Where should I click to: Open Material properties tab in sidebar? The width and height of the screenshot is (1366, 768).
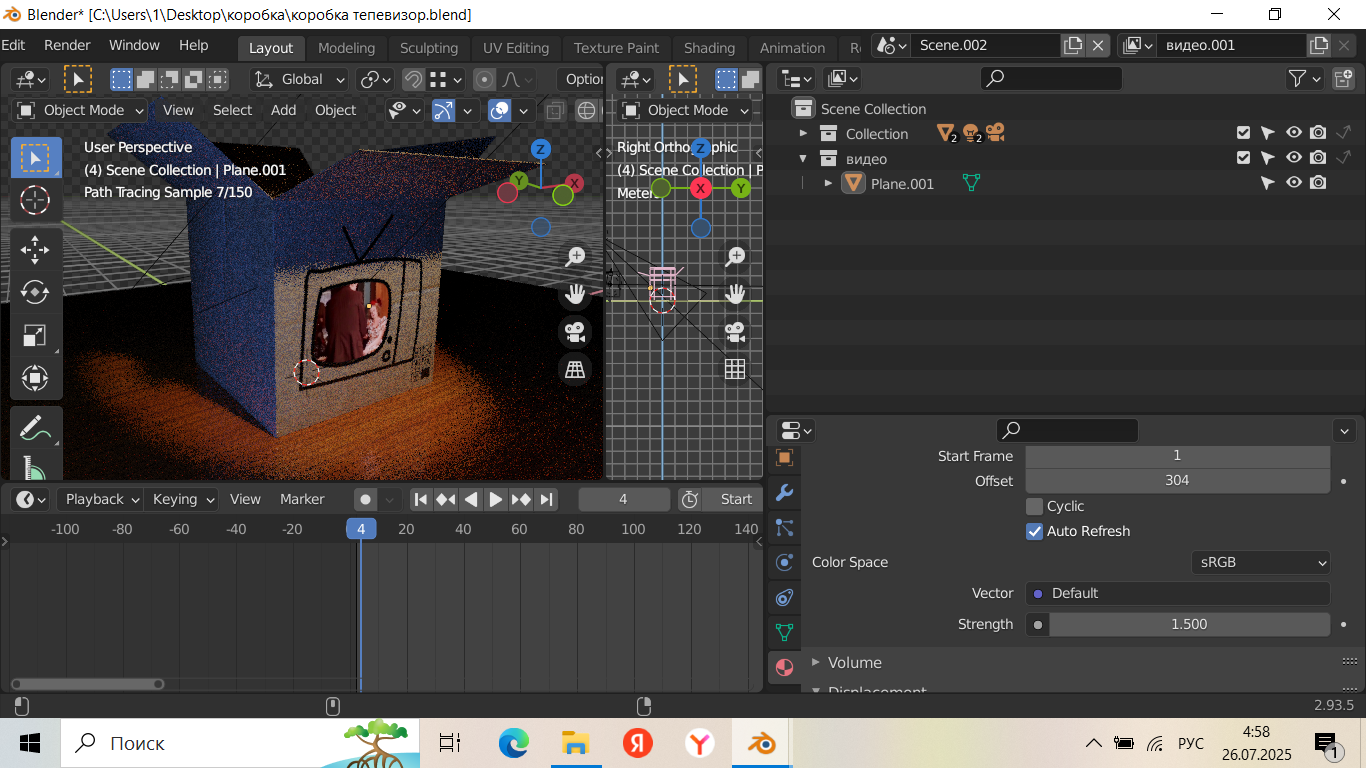click(784, 667)
